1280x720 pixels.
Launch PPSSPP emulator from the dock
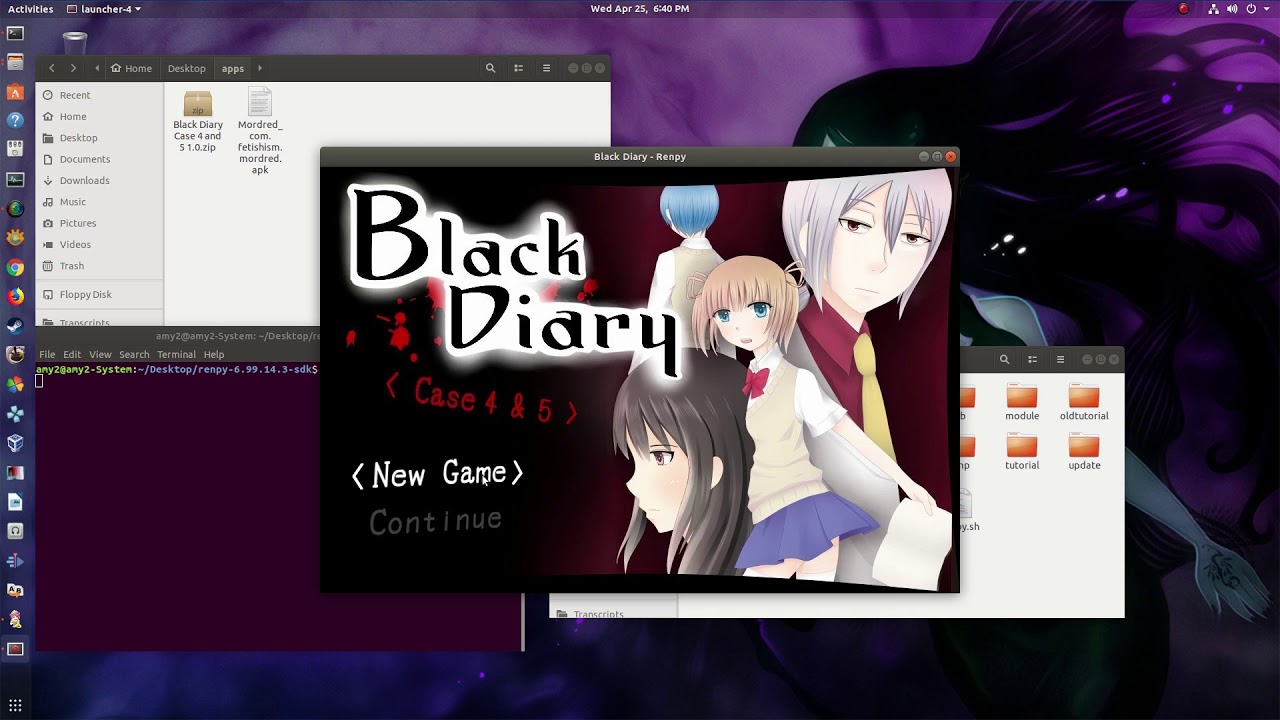point(15,414)
